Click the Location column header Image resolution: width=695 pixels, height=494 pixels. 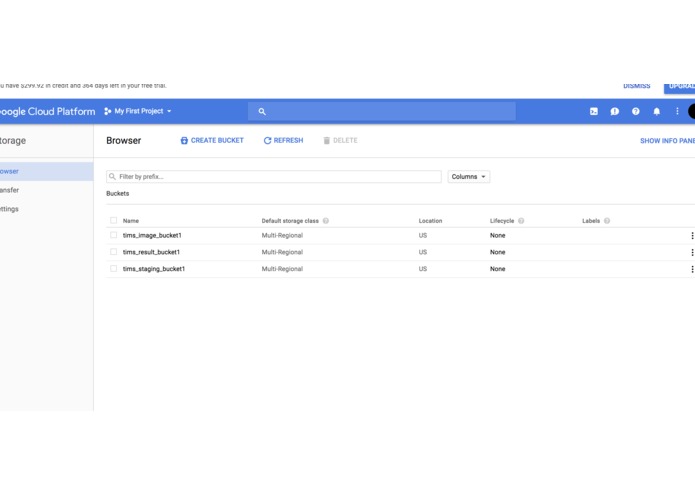pyautogui.click(x=430, y=221)
